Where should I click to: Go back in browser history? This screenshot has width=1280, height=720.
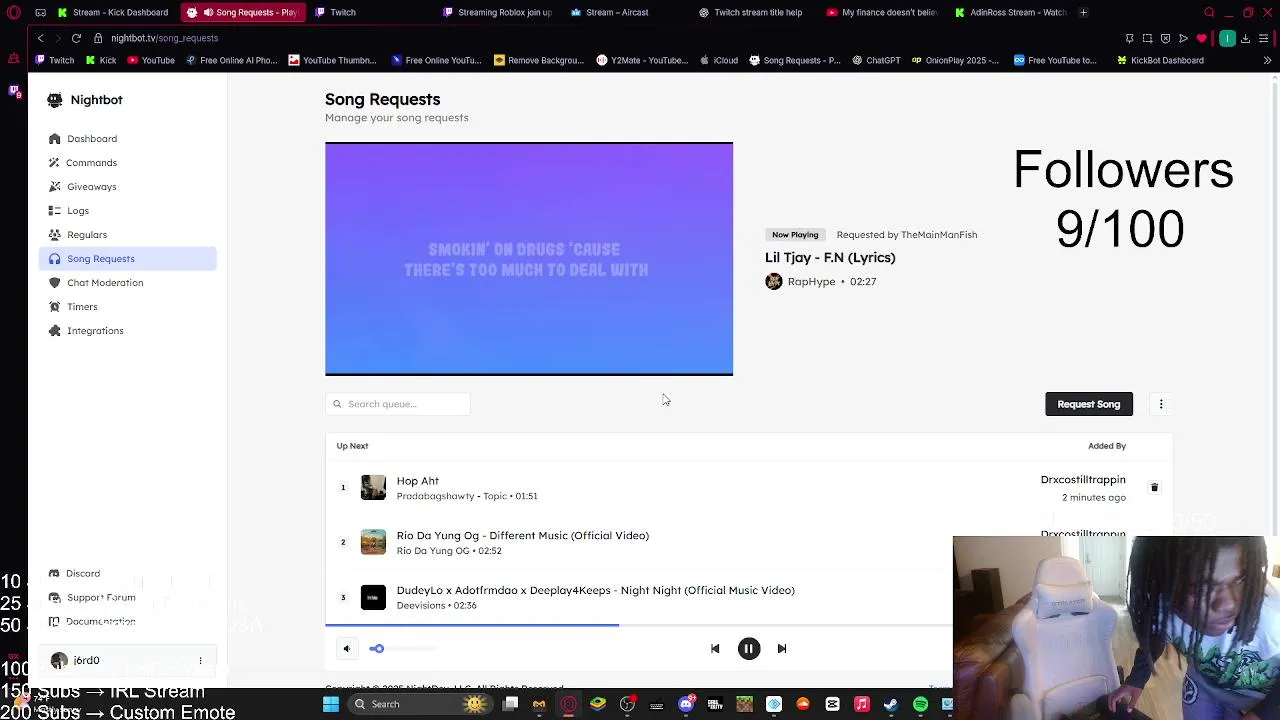pyautogui.click(x=40, y=38)
